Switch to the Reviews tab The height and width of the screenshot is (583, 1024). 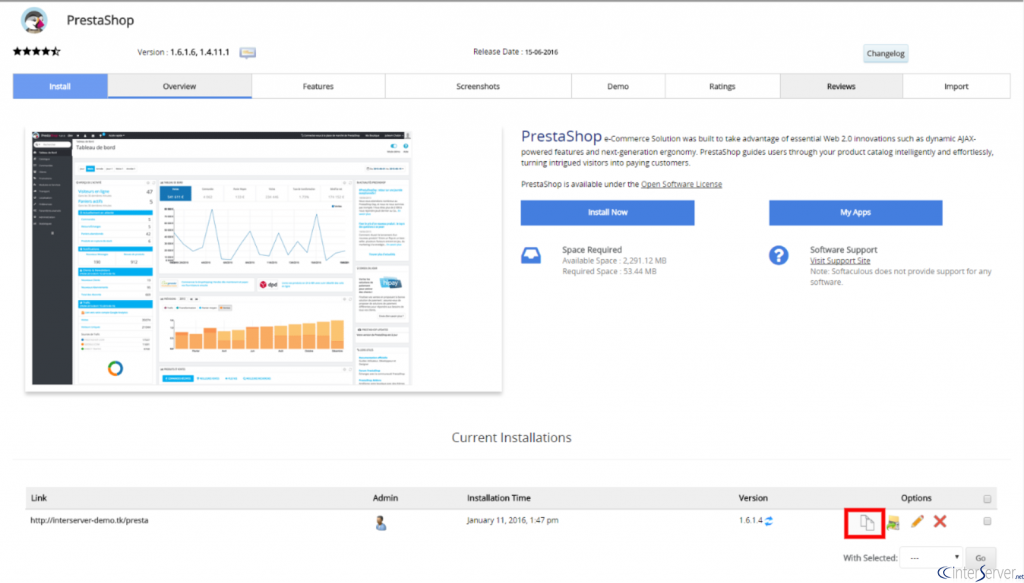coord(841,86)
